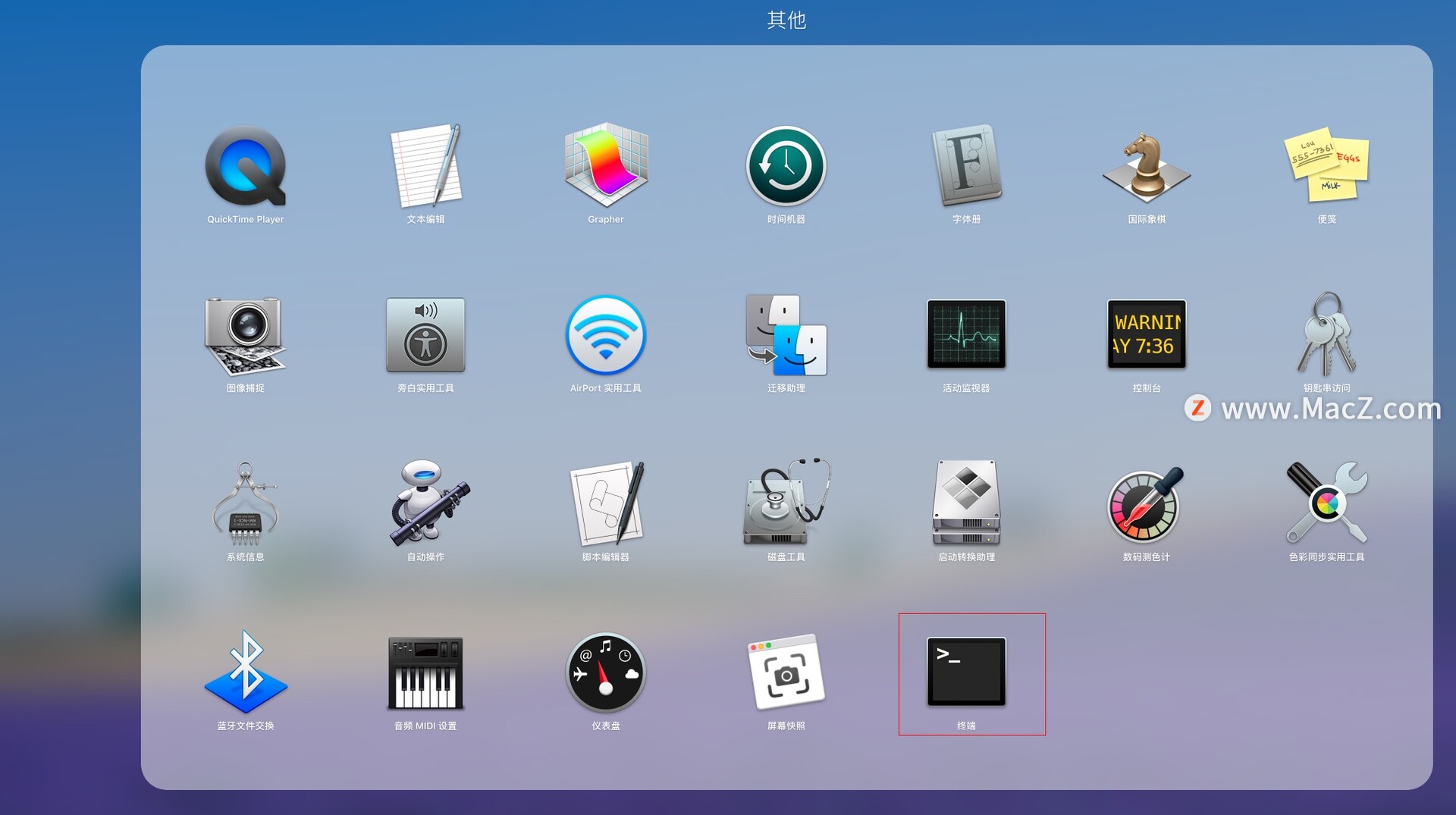Open the 仪表盘 Dashboard icon
This screenshot has height=815, width=1456.
[x=606, y=672]
